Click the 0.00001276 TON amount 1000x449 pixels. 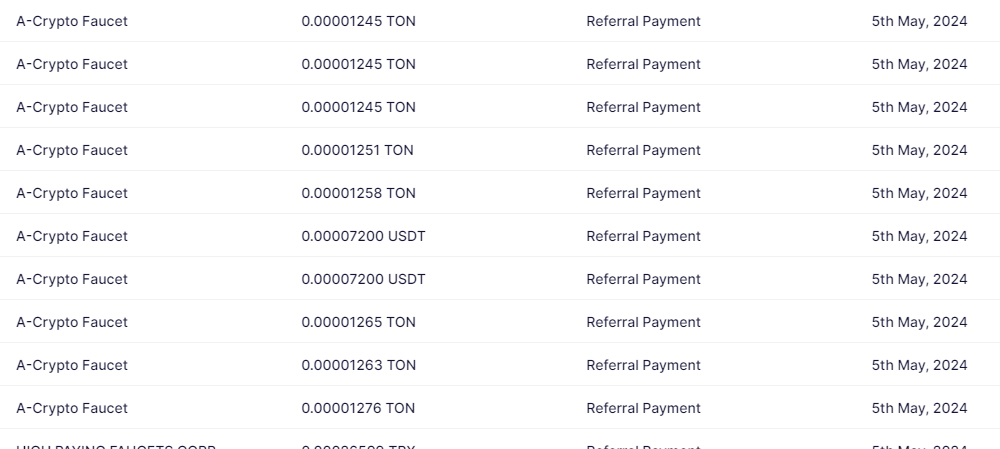point(358,408)
